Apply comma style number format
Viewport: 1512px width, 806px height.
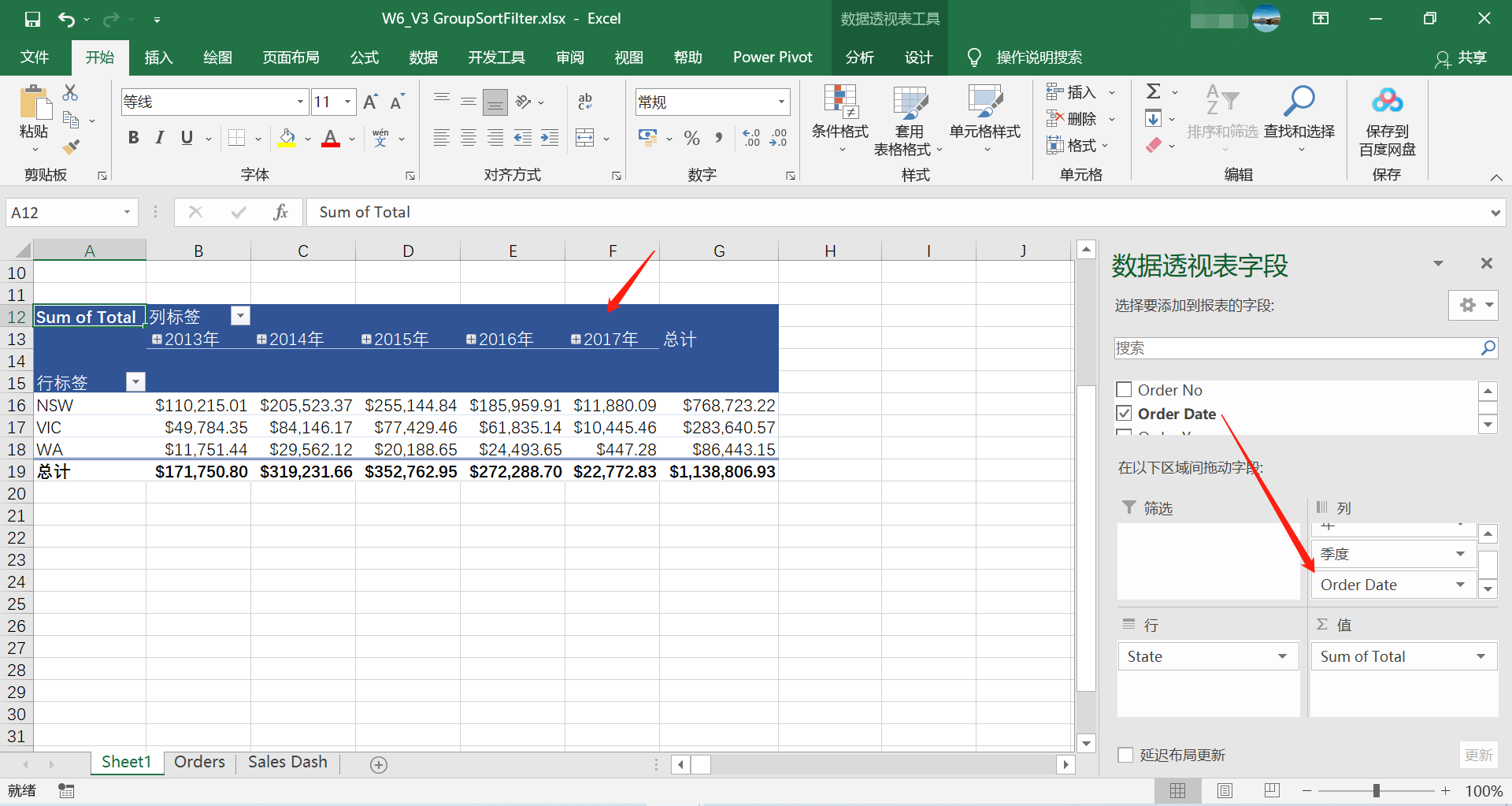pyautogui.click(x=718, y=138)
